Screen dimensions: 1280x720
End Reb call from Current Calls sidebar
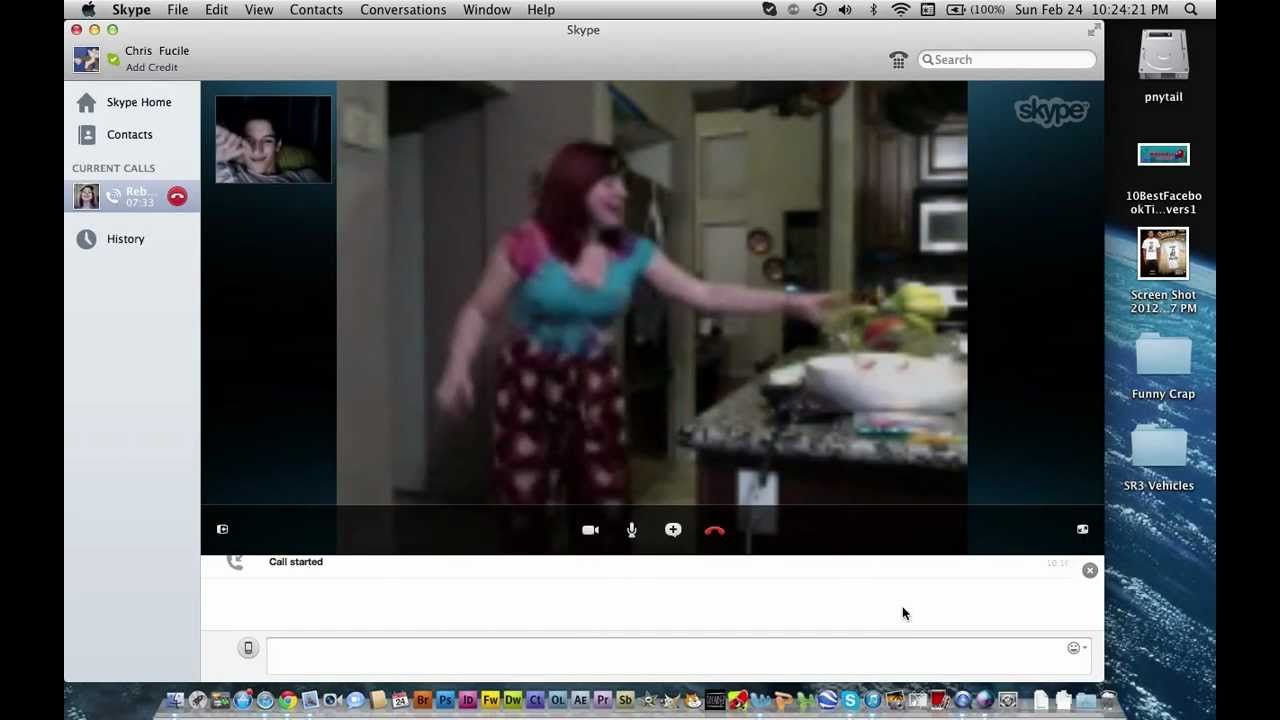(177, 197)
